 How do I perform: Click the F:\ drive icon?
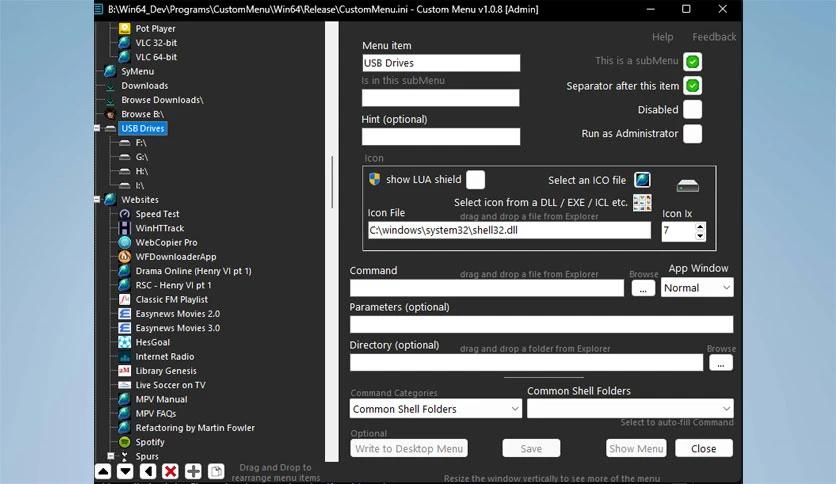tap(124, 143)
